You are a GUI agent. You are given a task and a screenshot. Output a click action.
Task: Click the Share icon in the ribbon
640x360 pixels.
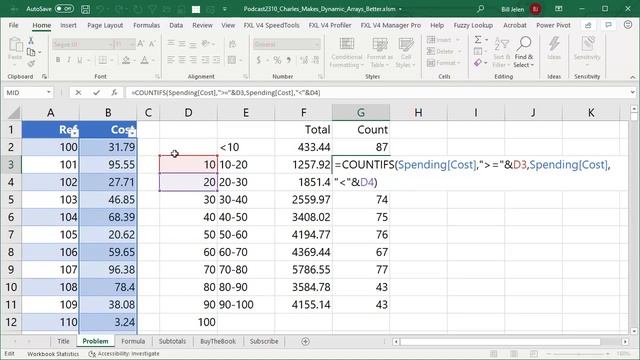click(588, 25)
